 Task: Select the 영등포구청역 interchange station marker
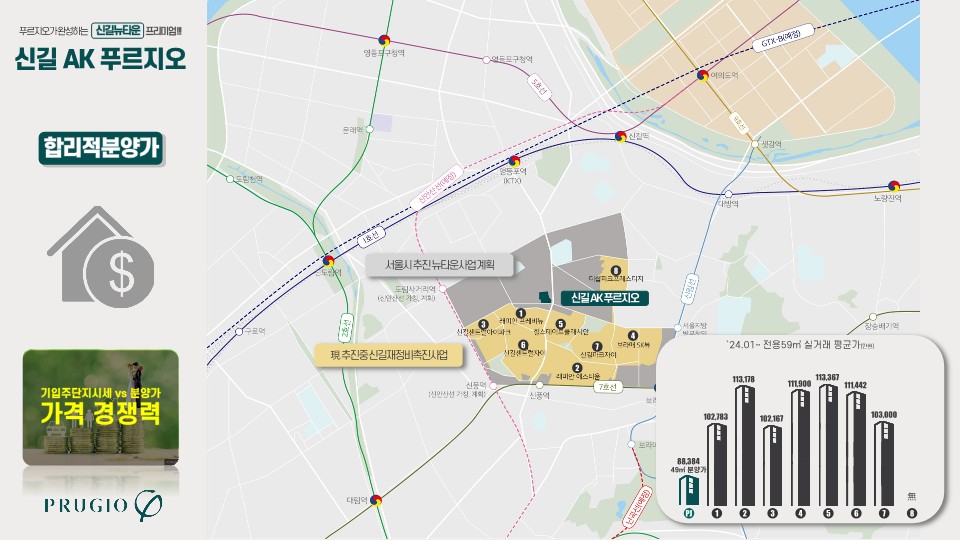[384, 40]
